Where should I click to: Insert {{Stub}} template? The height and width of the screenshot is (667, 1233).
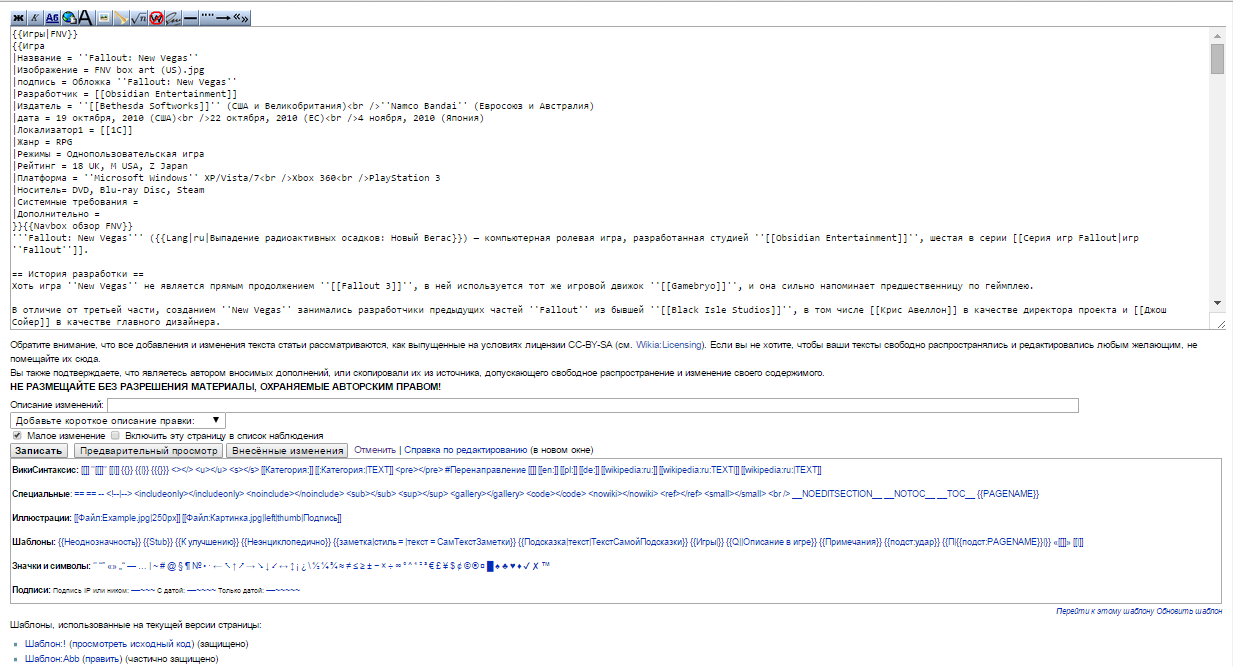158,542
